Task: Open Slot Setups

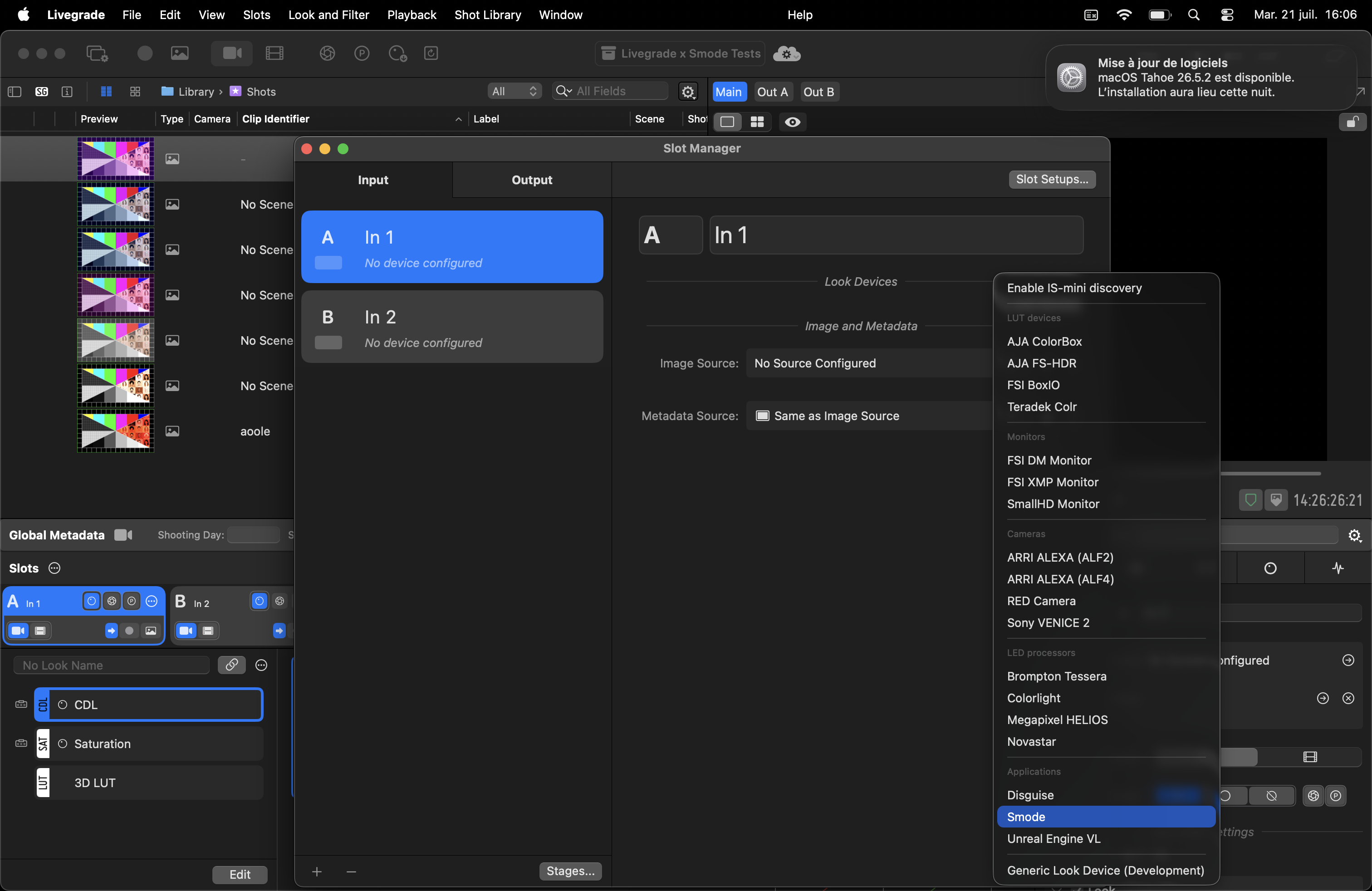Action: point(1052,179)
